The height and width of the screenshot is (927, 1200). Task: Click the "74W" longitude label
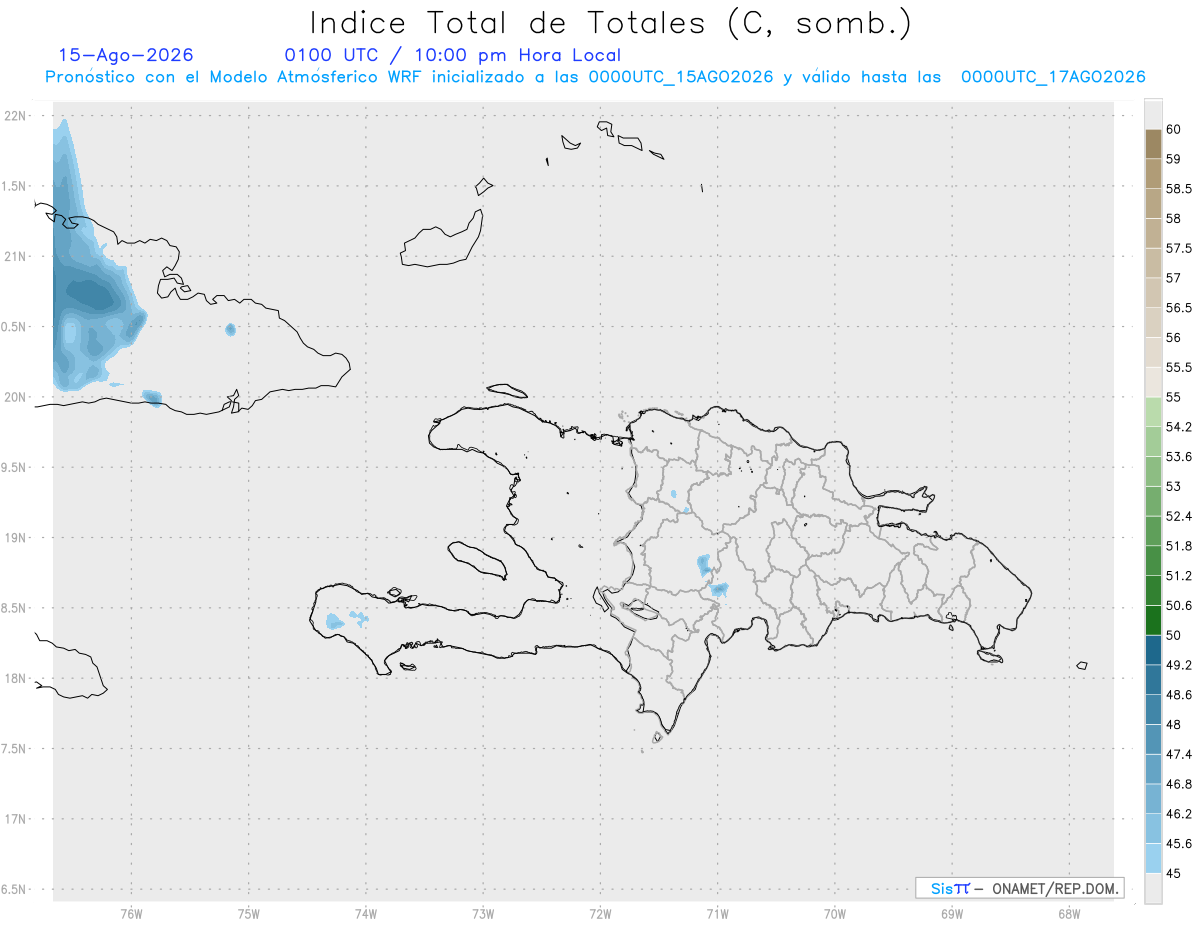pos(366,913)
